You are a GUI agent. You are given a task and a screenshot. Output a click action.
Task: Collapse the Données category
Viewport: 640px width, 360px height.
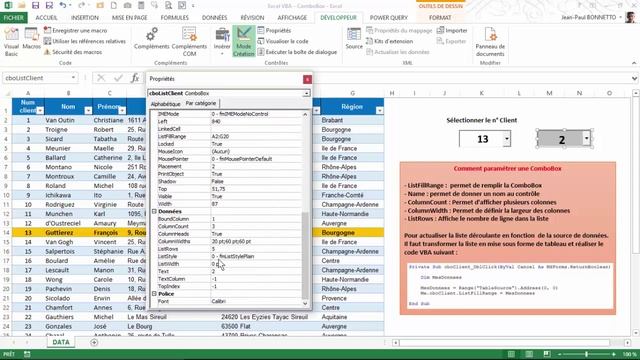click(154, 211)
